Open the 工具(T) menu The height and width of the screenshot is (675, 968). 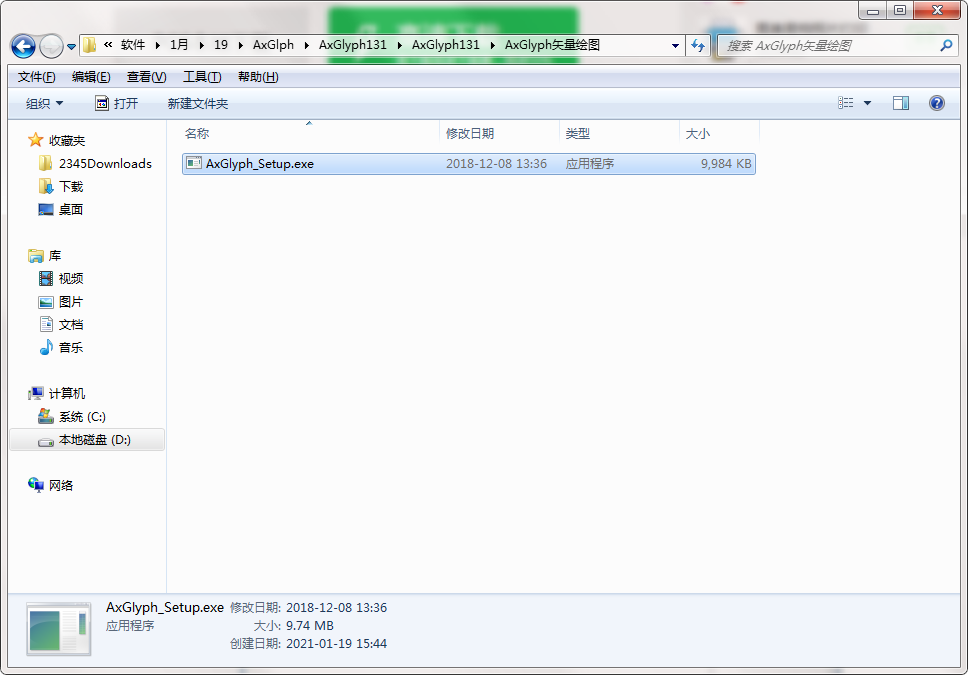click(202, 77)
